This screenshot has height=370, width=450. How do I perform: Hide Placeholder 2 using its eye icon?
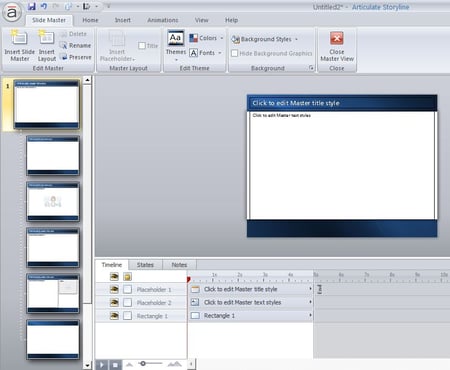[x=114, y=303]
